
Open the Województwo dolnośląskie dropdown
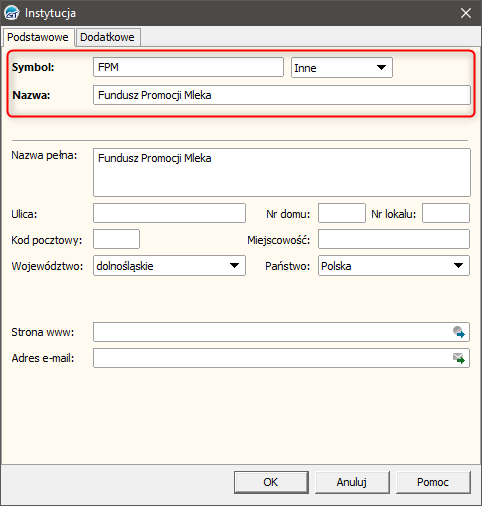point(169,266)
